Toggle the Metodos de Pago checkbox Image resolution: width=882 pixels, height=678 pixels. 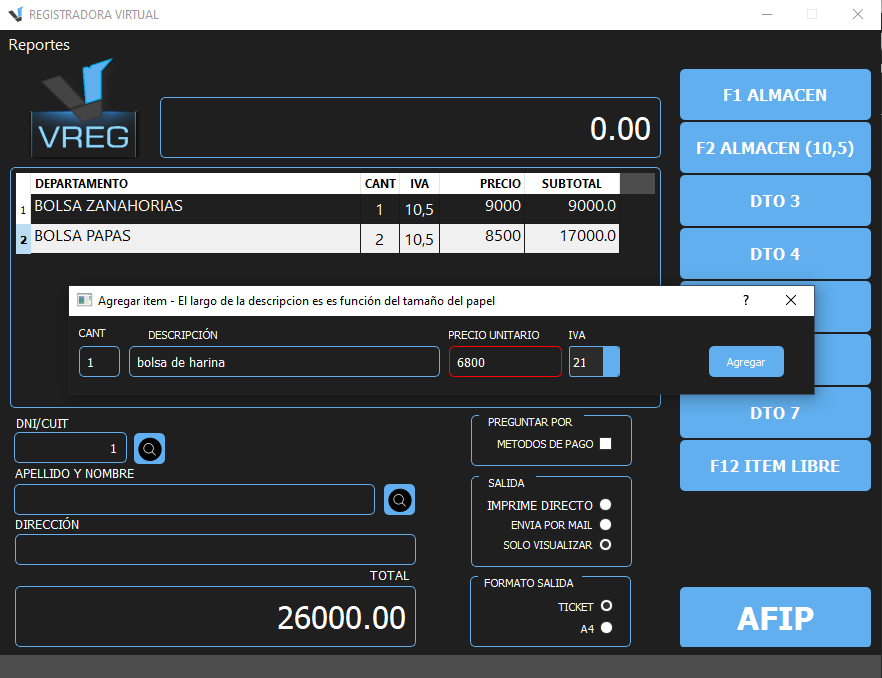tap(605, 444)
